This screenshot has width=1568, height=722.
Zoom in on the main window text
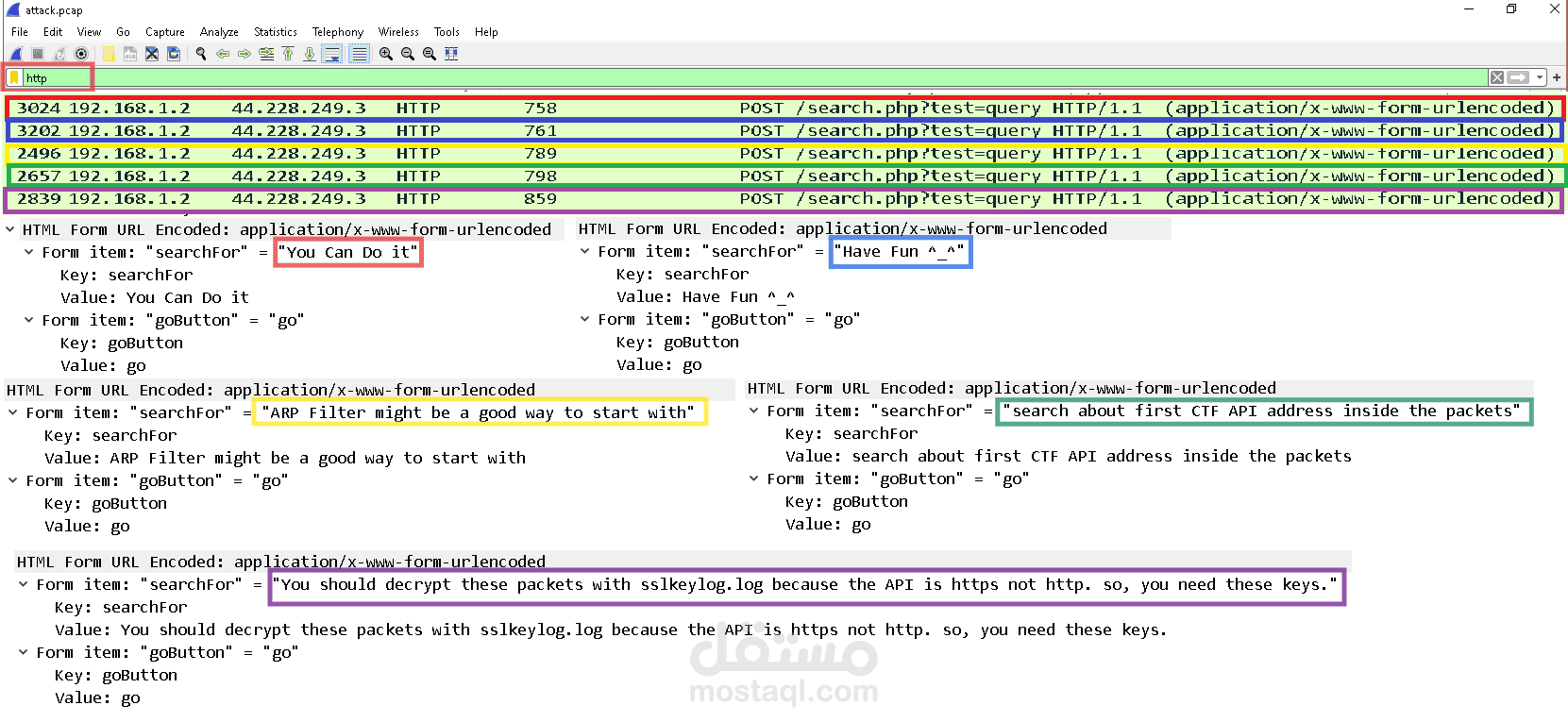tap(386, 54)
